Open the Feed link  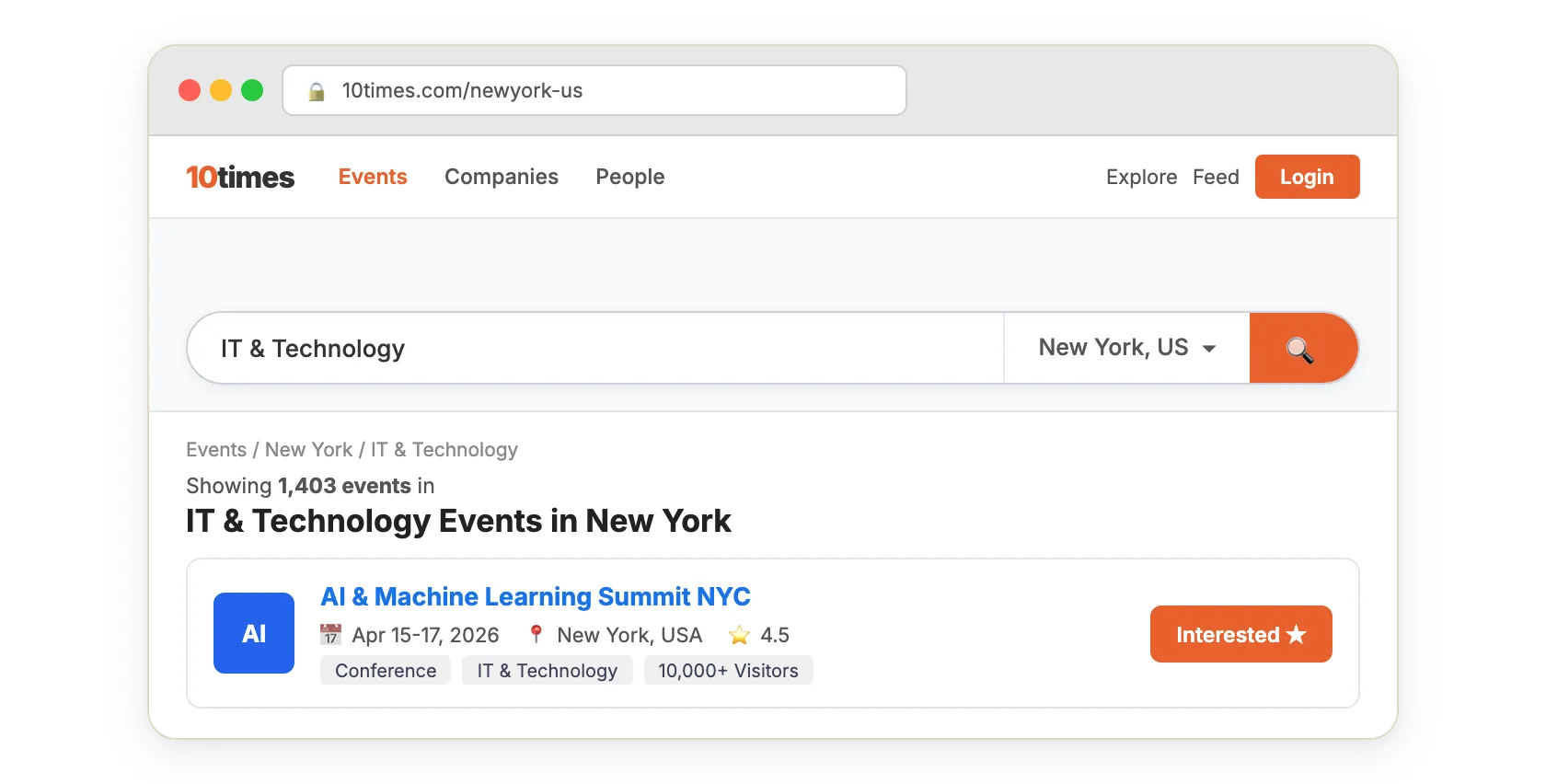[1216, 177]
